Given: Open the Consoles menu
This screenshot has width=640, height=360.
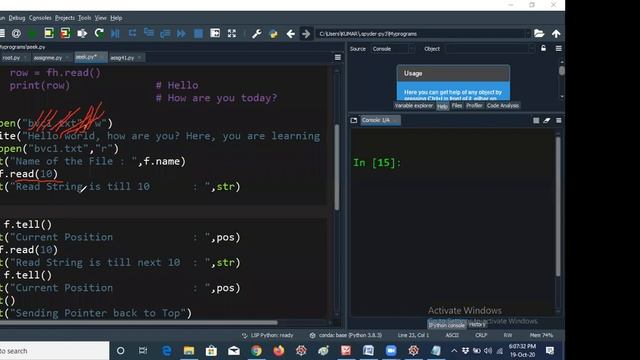Looking at the screenshot, I should click(x=40, y=18).
